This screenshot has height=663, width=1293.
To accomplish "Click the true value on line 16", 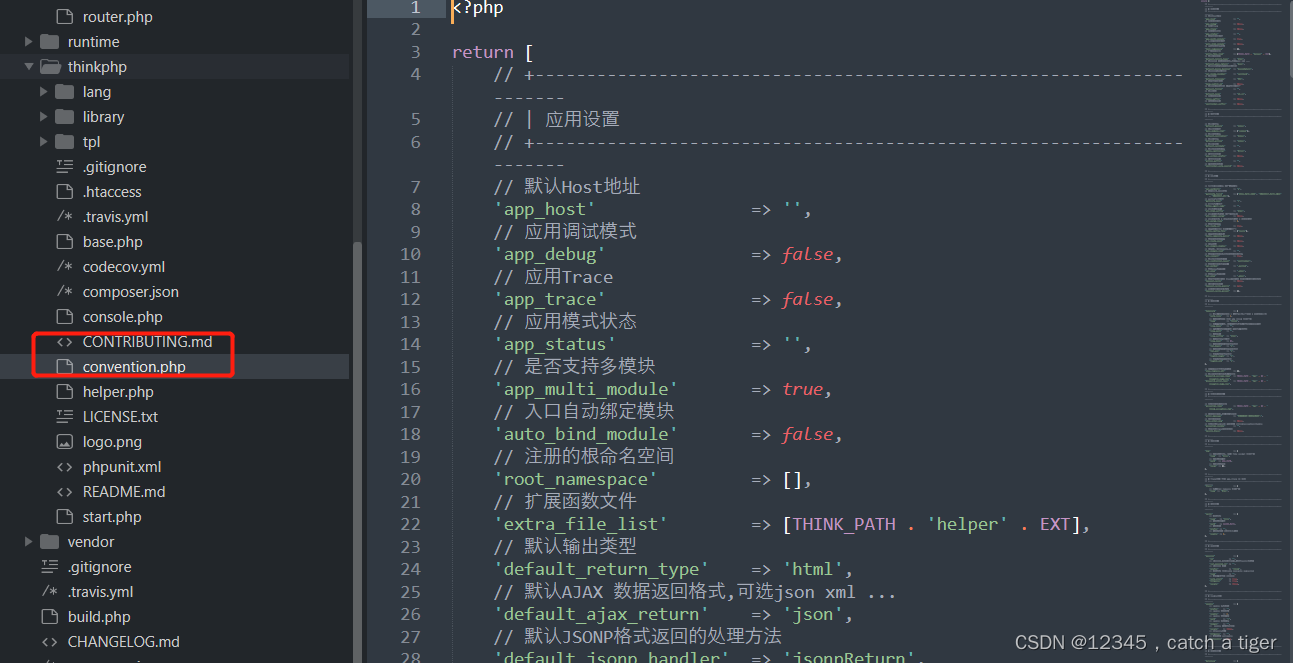I will (x=803, y=390).
